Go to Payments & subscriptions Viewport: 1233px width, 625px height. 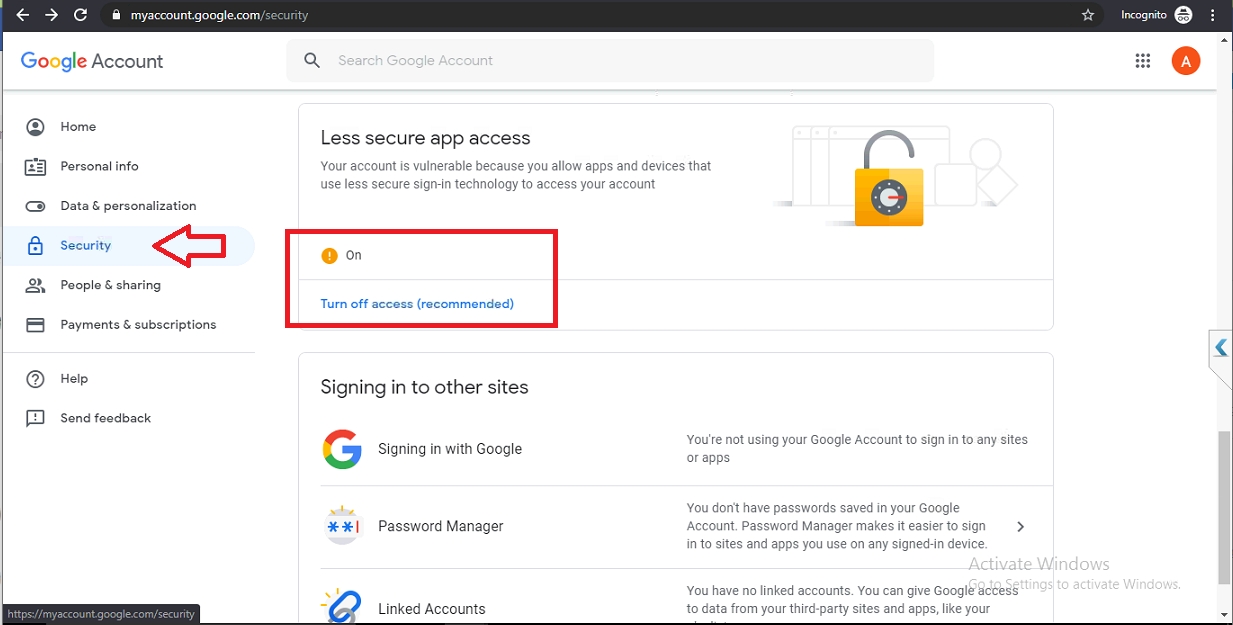coord(138,325)
